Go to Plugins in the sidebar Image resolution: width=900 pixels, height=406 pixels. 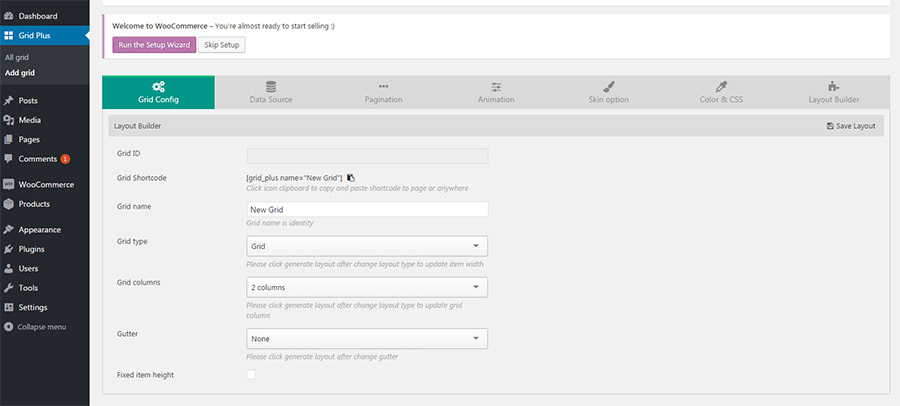point(31,249)
